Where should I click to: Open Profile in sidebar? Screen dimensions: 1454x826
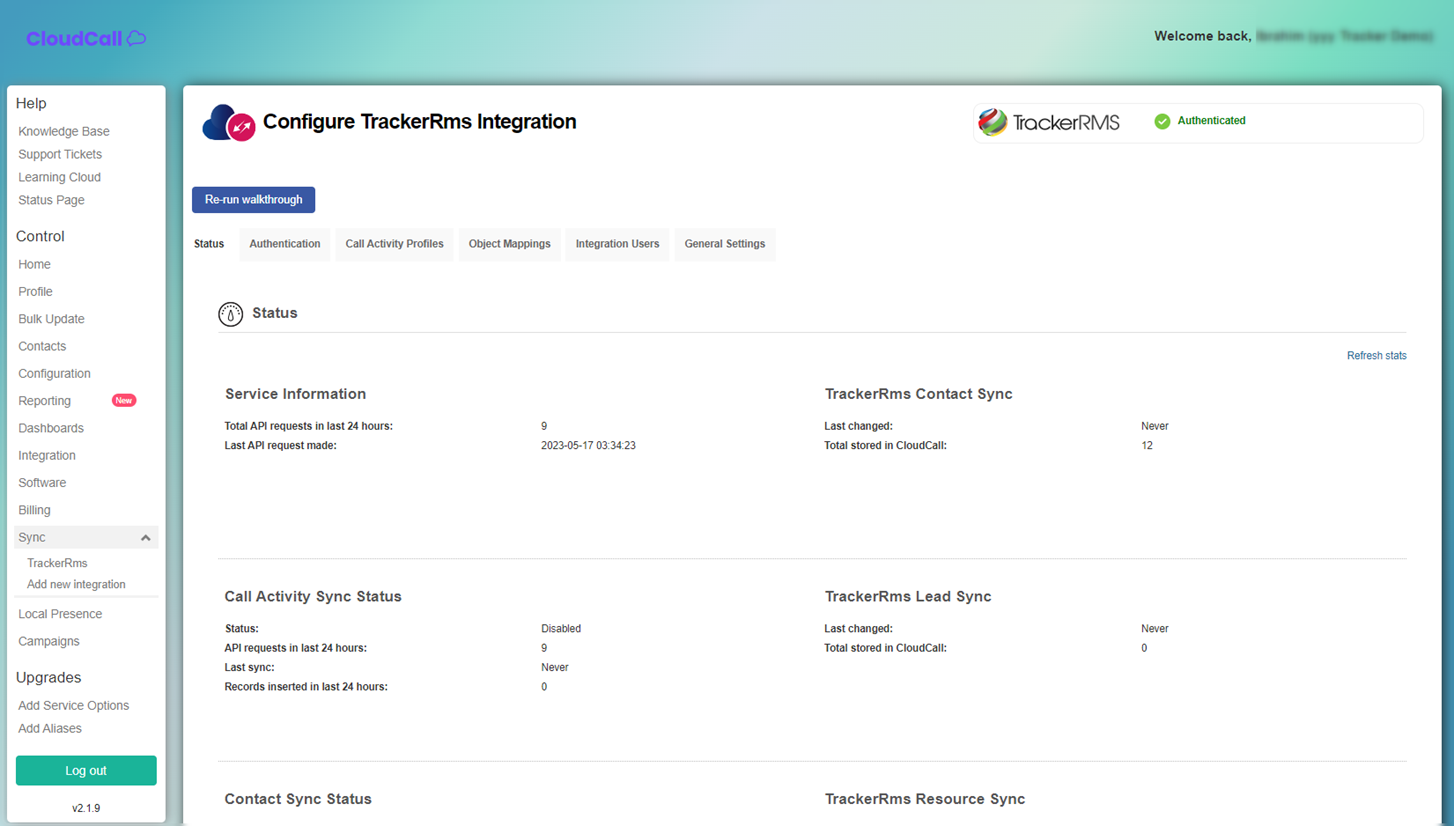(35, 292)
